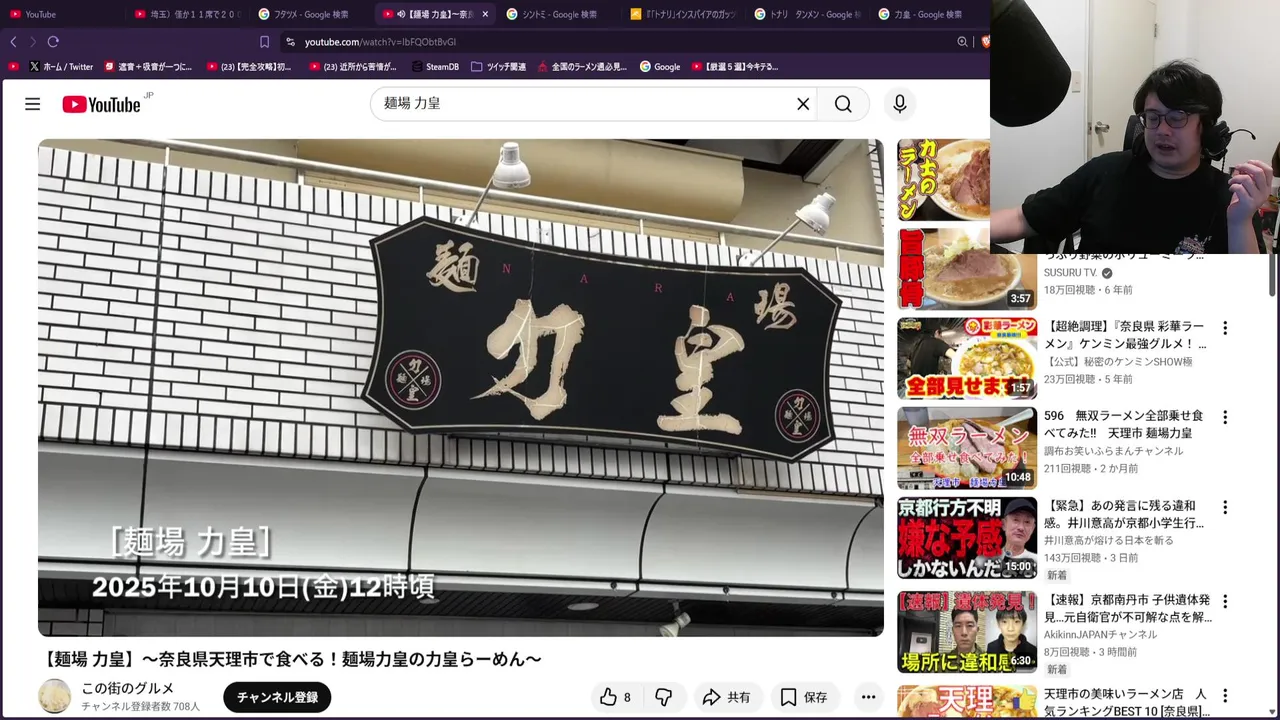The width and height of the screenshot is (1280, 720).
Task: Clear the search box with the X
Action: click(x=802, y=104)
